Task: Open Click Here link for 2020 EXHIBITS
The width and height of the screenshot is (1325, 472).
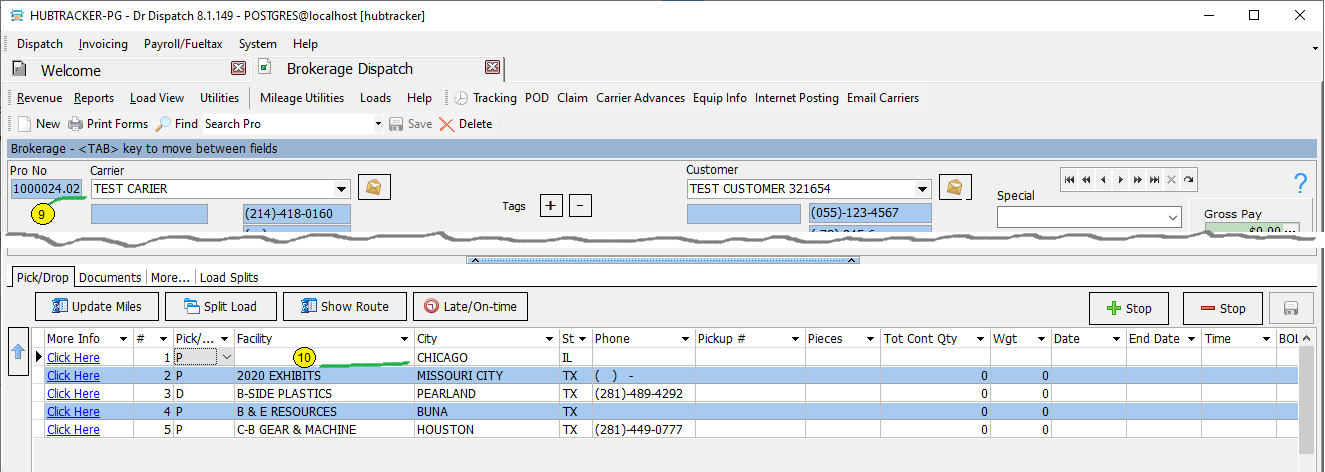Action: pyautogui.click(x=73, y=376)
